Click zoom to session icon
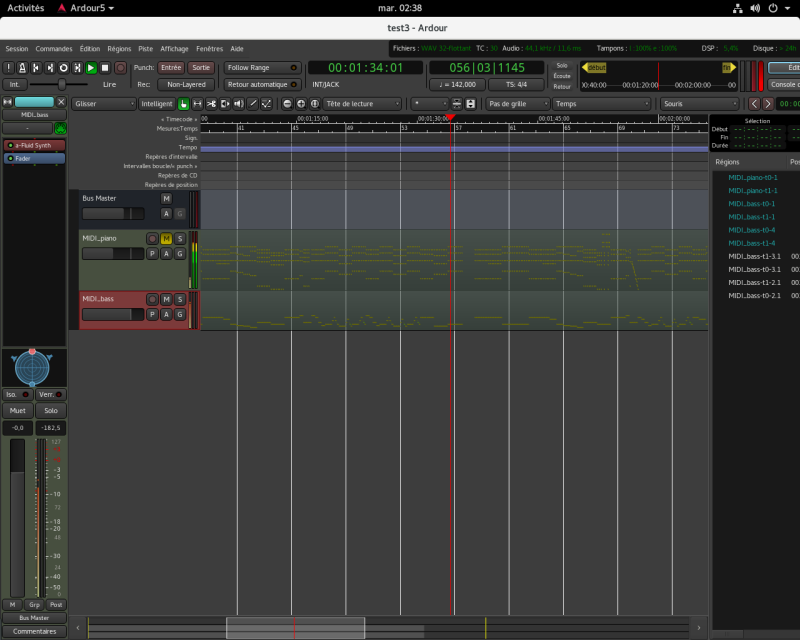Screen dimensions: 800x640 tap(315, 104)
